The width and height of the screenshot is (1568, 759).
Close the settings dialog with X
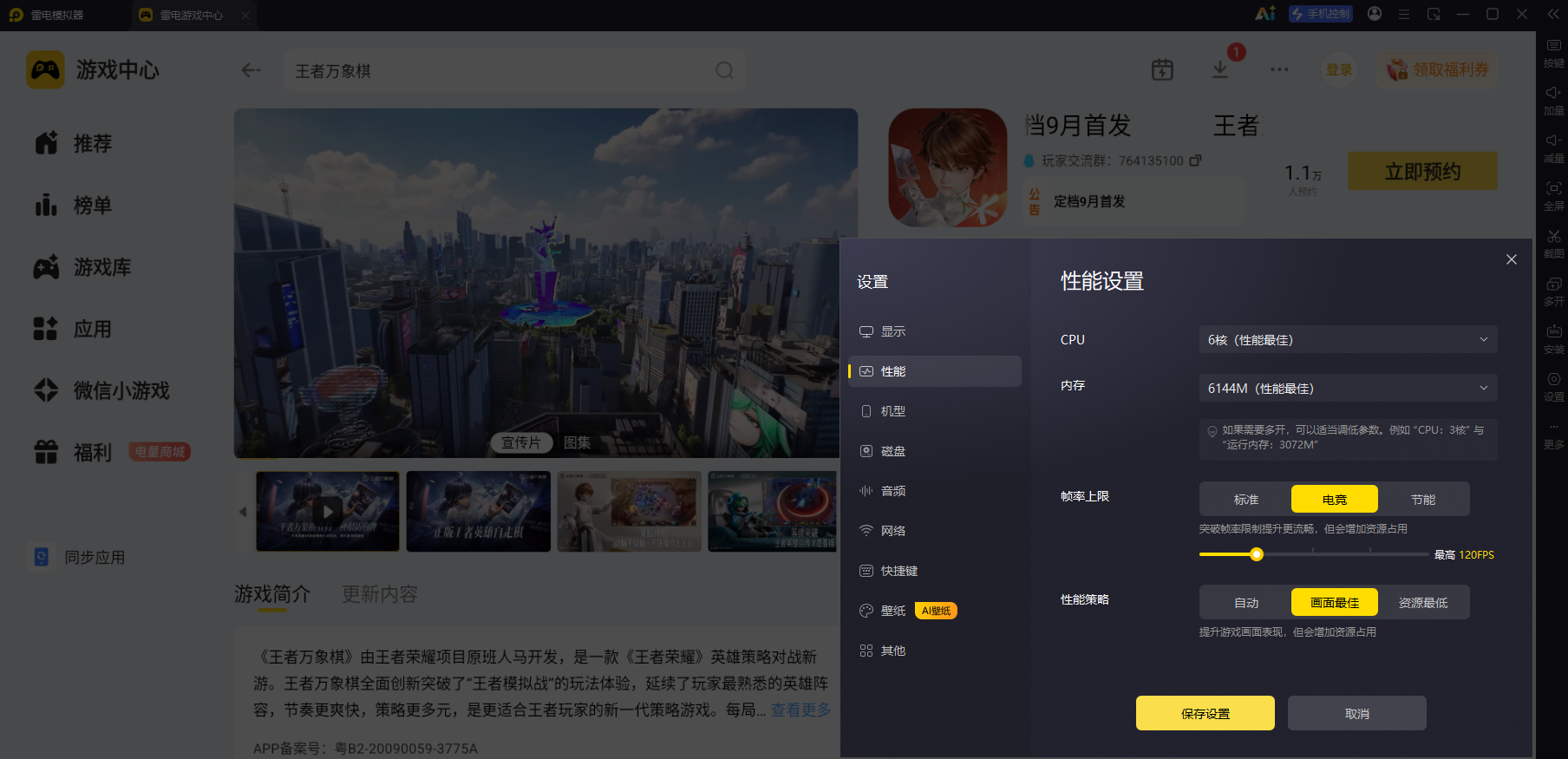coord(1512,259)
